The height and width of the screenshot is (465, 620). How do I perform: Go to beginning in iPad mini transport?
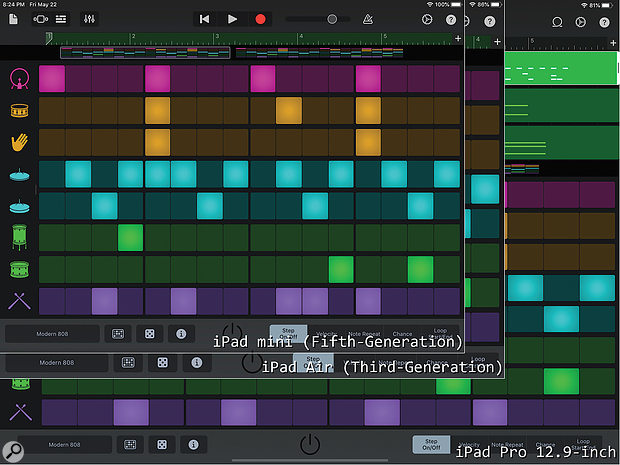204,19
